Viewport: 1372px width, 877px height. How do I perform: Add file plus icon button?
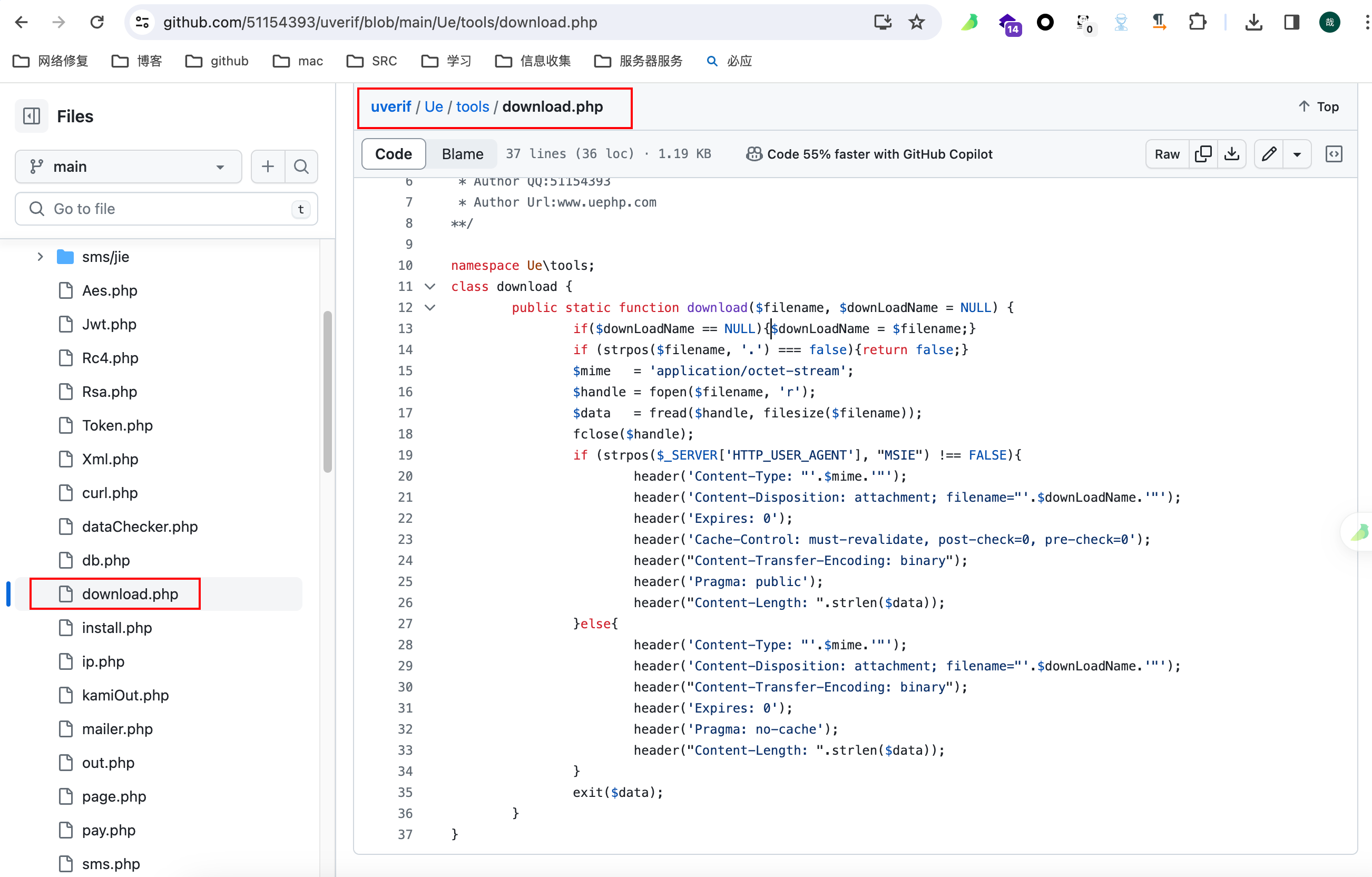[x=268, y=167]
